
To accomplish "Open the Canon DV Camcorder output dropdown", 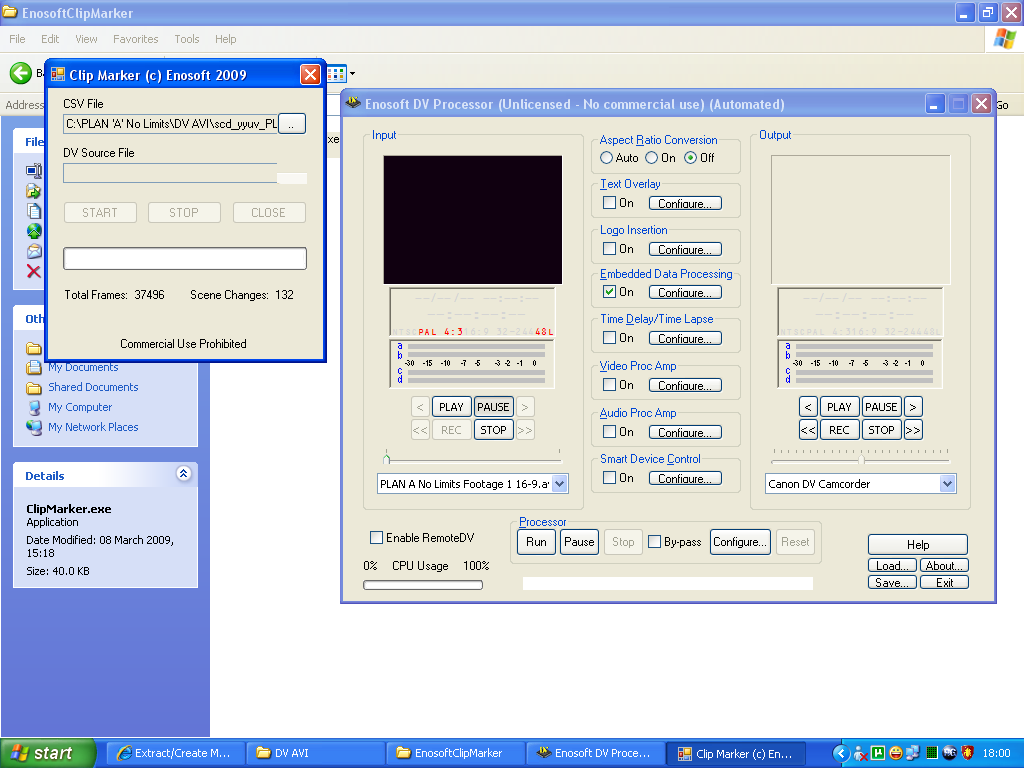I will click(x=947, y=484).
